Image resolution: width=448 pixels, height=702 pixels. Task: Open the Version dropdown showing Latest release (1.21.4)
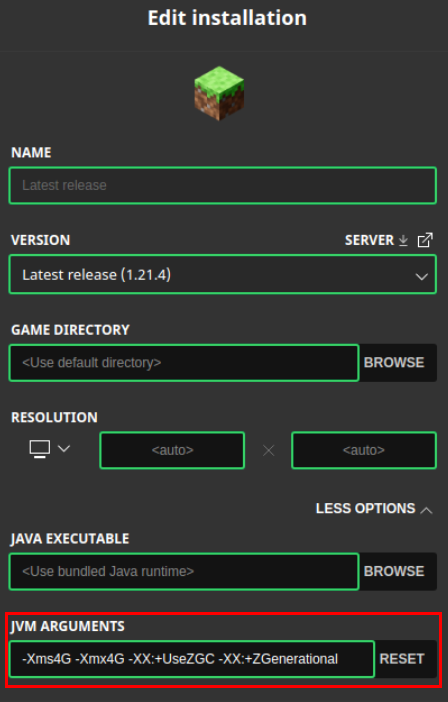pyautogui.click(x=222, y=274)
